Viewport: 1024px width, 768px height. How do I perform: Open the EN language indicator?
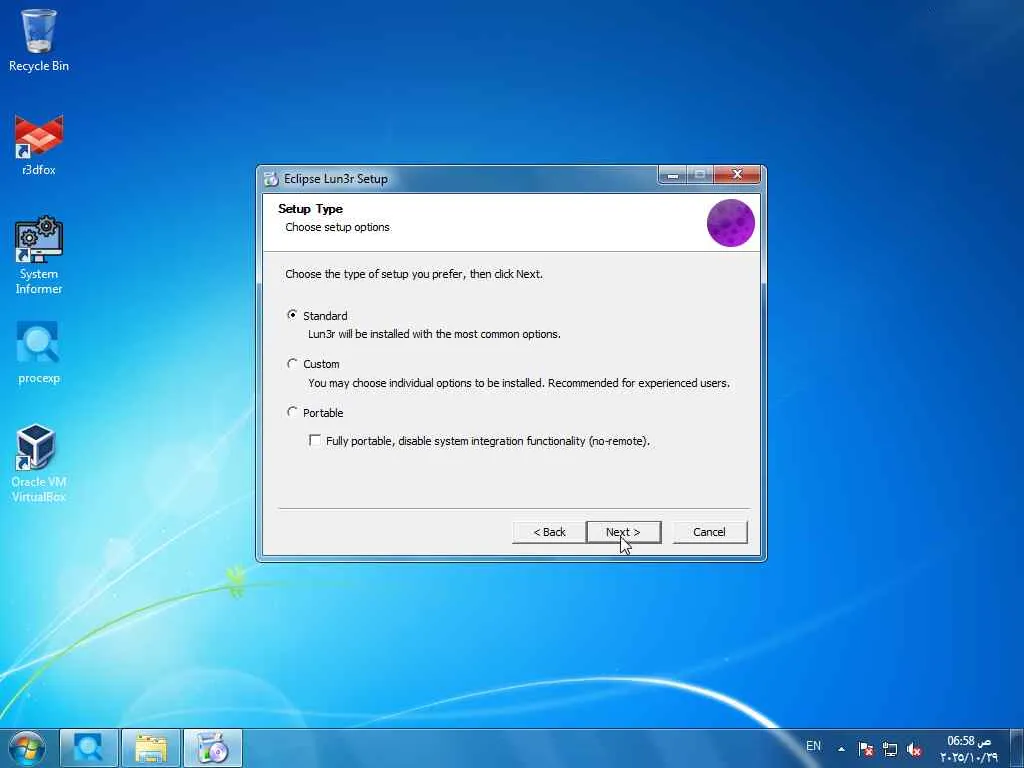[x=813, y=746]
